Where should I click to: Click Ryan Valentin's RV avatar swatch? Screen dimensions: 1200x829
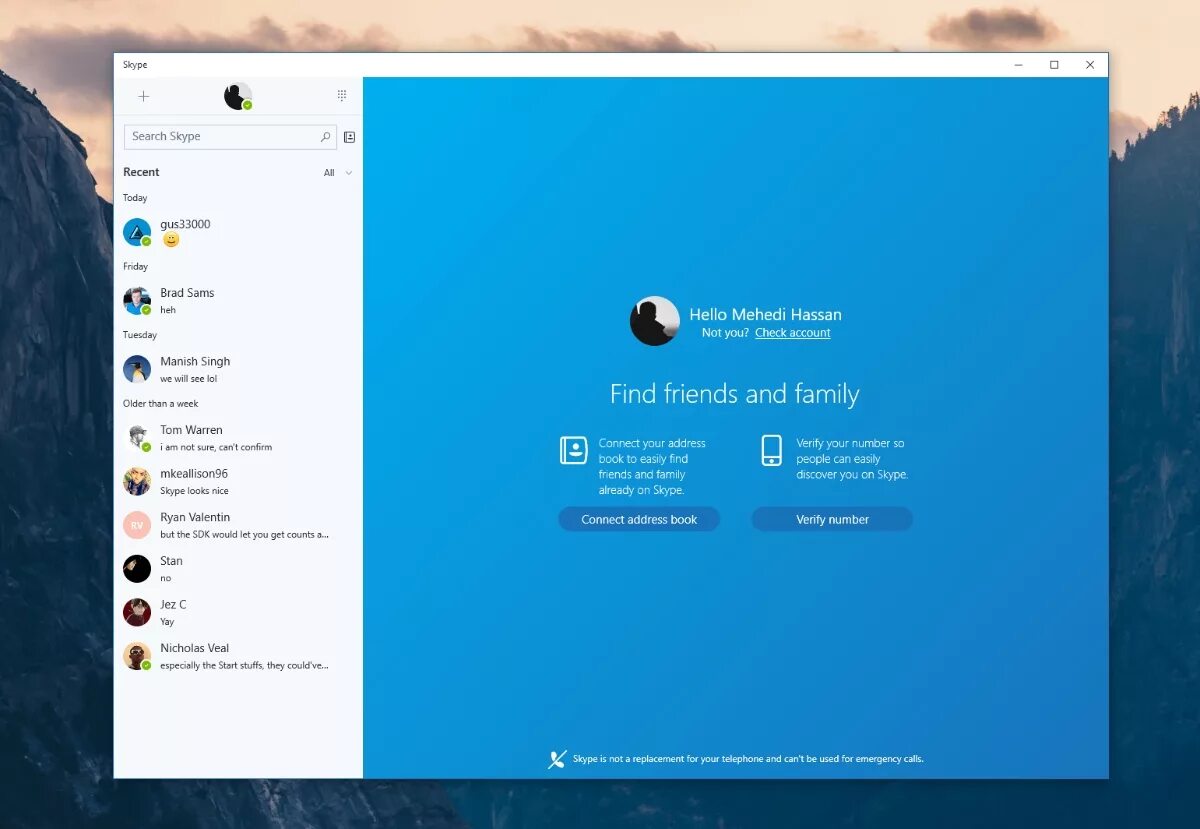pyautogui.click(x=136, y=524)
